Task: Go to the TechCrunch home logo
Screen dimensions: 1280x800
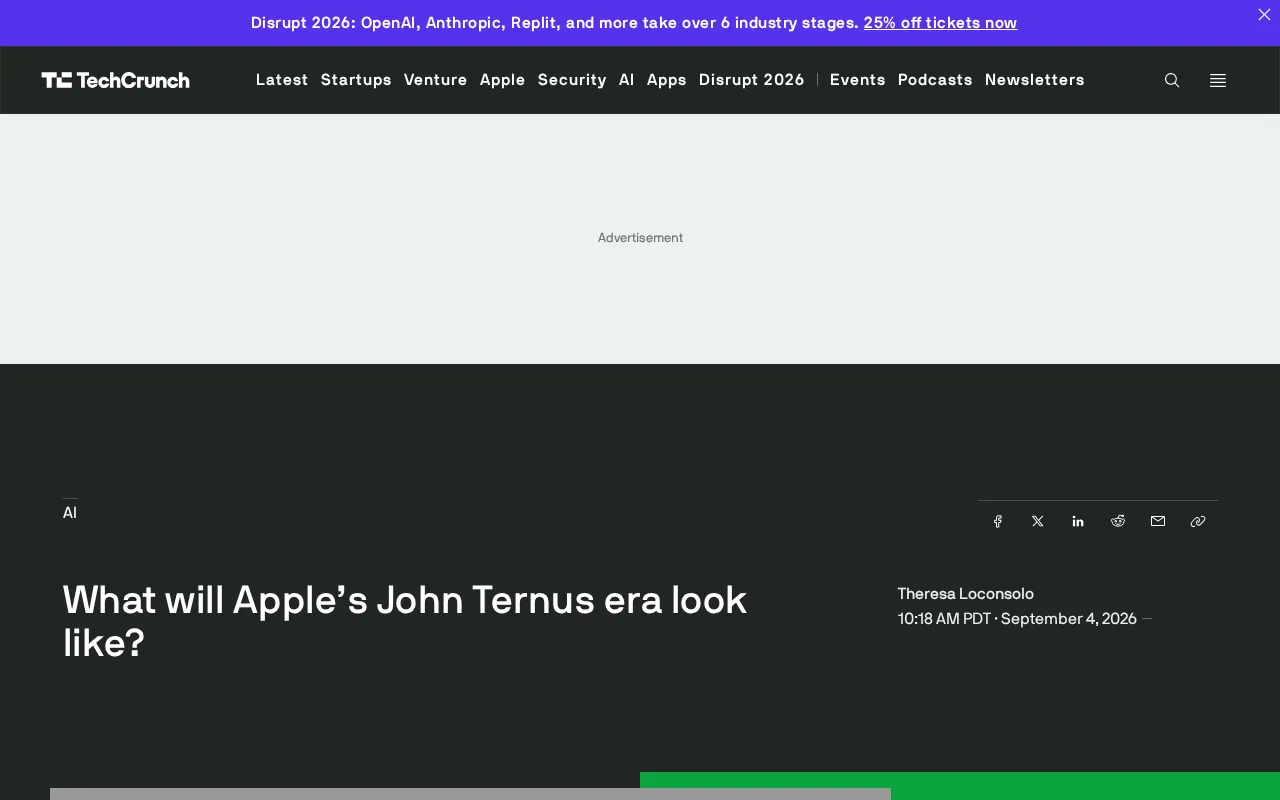Action: (116, 80)
